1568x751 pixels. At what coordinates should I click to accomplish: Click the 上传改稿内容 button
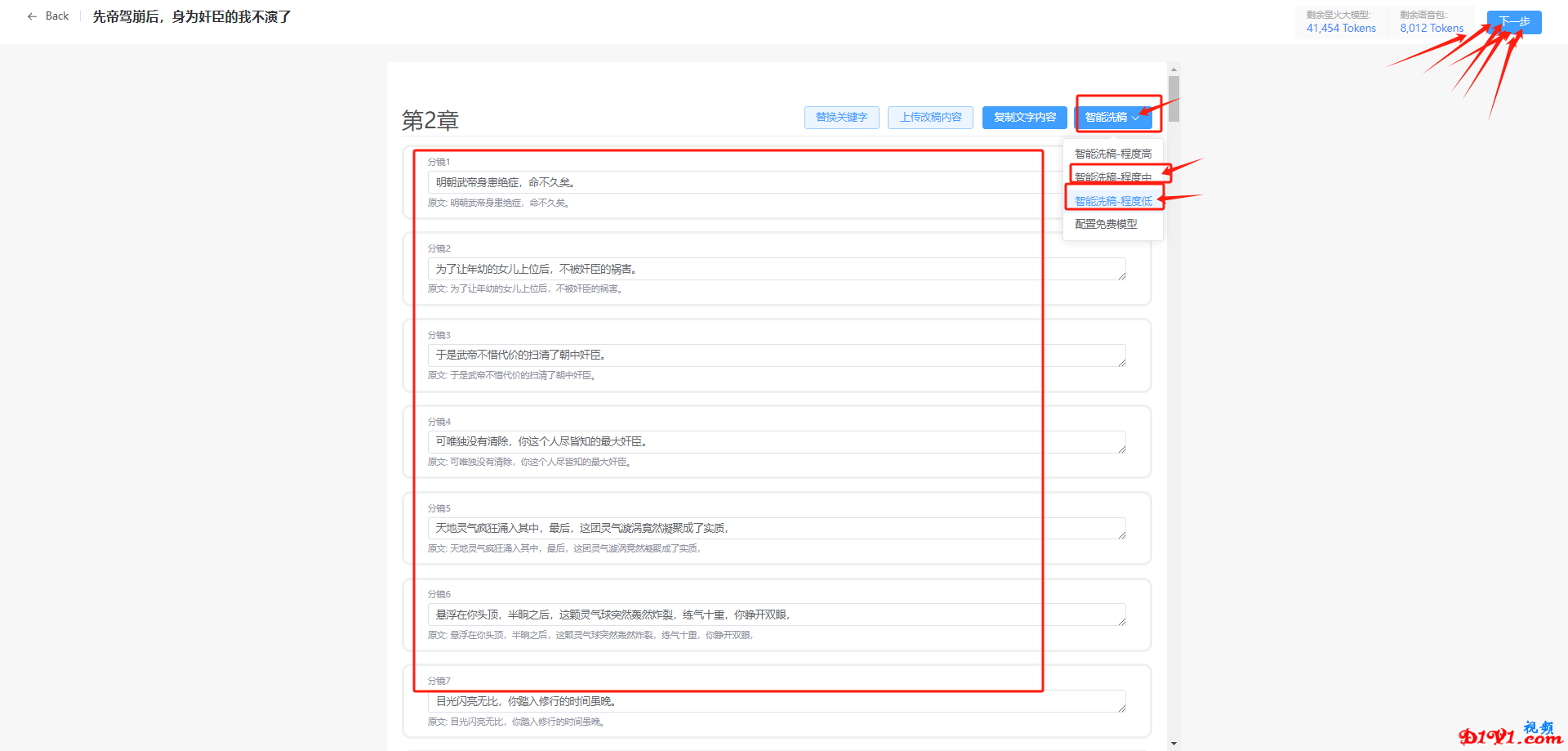click(x=930, y=118)
